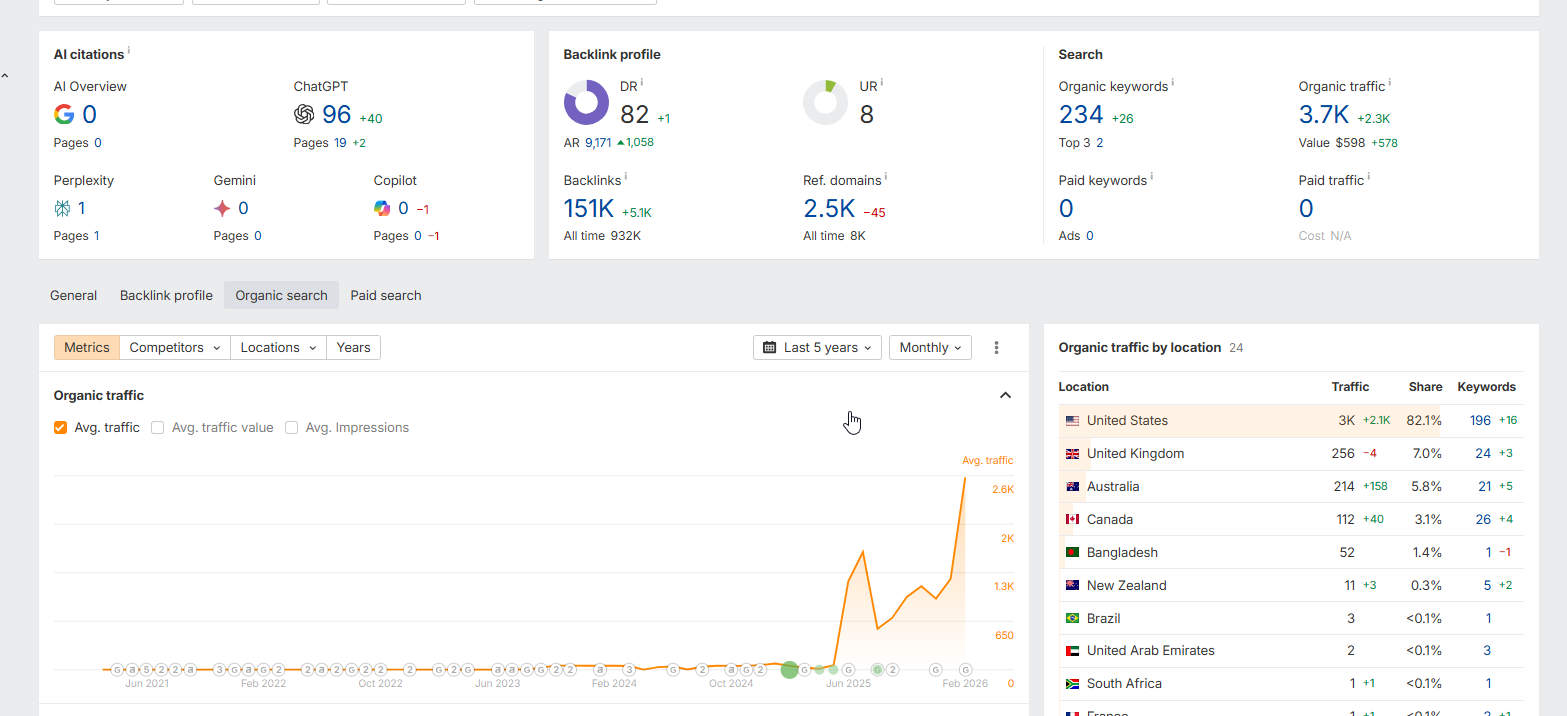Switch to the Backlink profile tab
Image resolution: width=1567 pixels, height=716 pixels.
coord(166,295)
